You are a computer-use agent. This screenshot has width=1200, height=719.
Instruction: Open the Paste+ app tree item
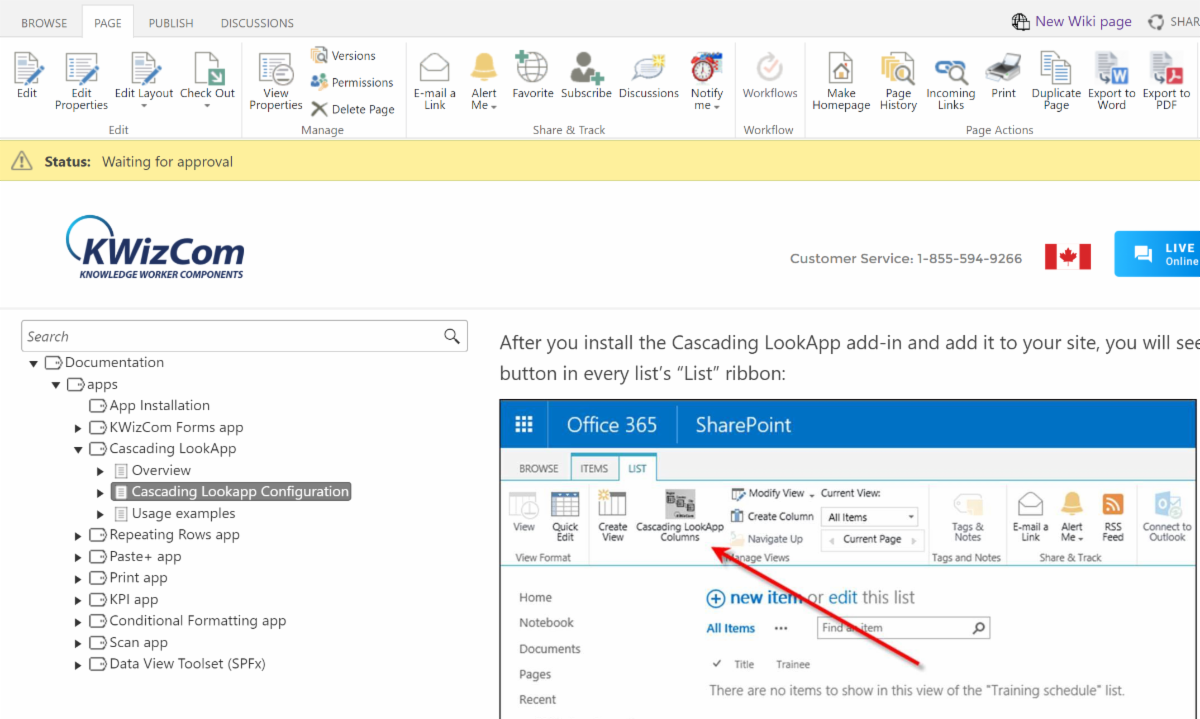(145, 556)
